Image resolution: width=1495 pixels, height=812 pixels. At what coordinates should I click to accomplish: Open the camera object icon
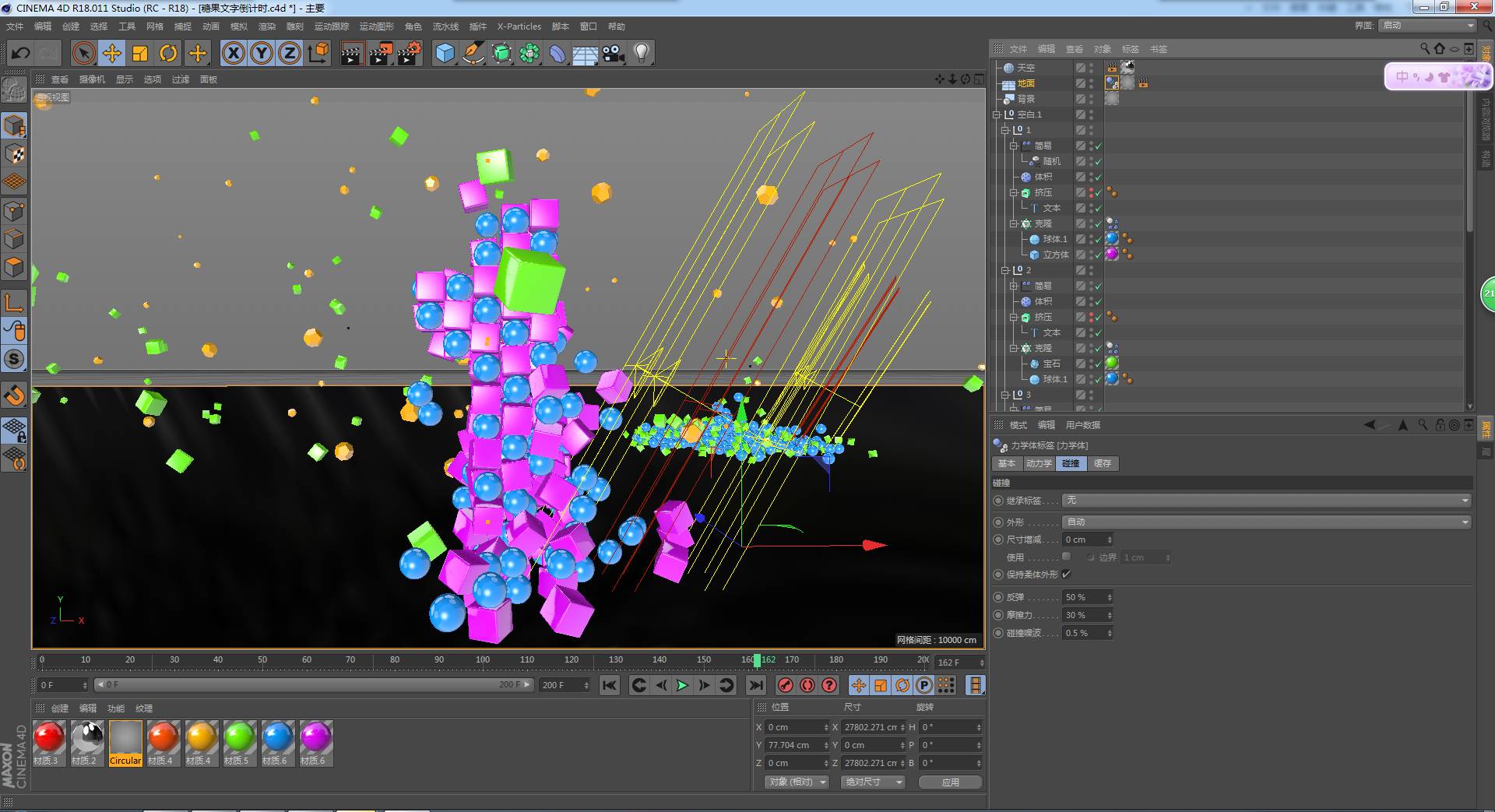(x=613, y=53)
